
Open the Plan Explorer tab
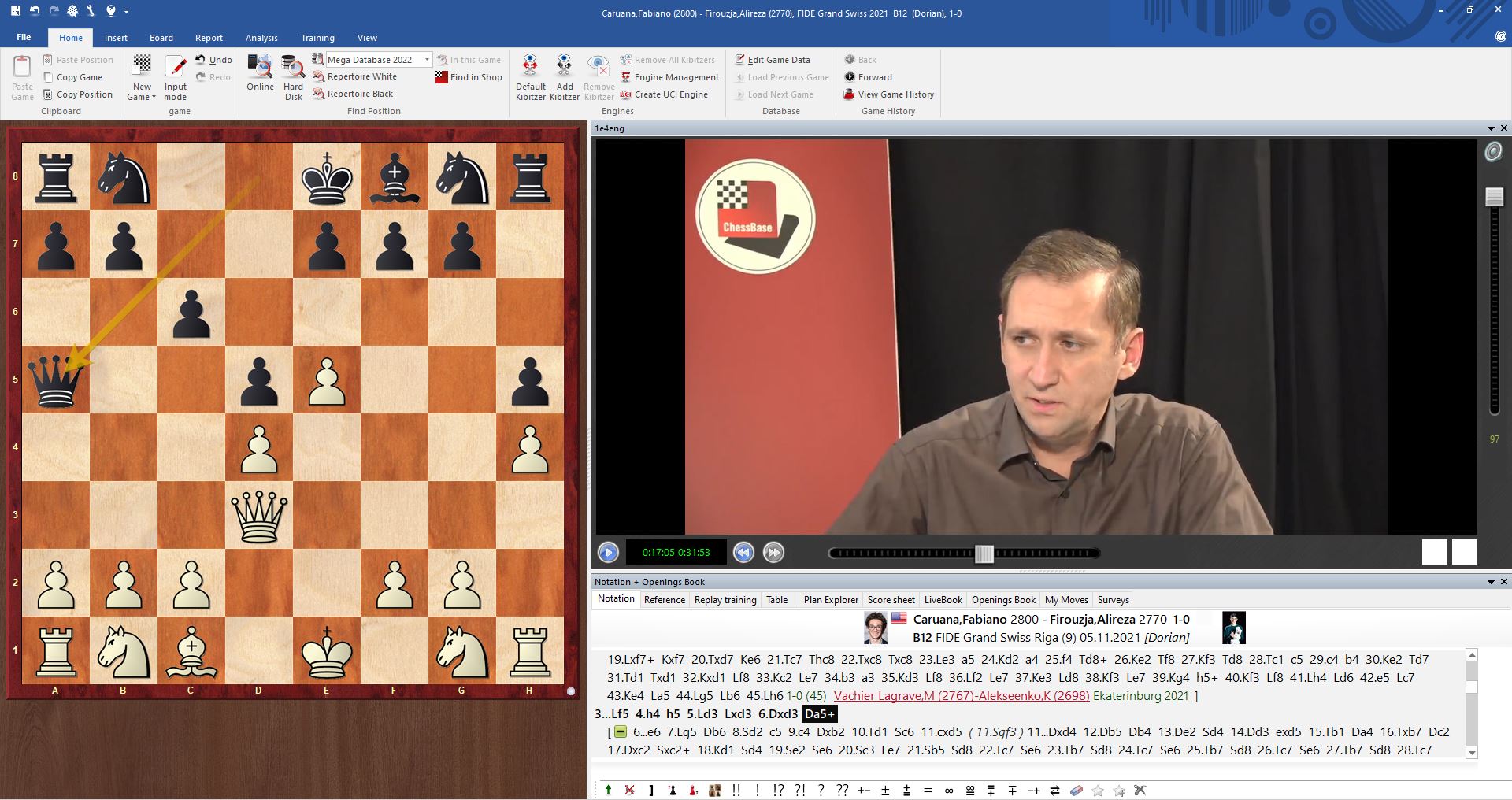(831, 600)
